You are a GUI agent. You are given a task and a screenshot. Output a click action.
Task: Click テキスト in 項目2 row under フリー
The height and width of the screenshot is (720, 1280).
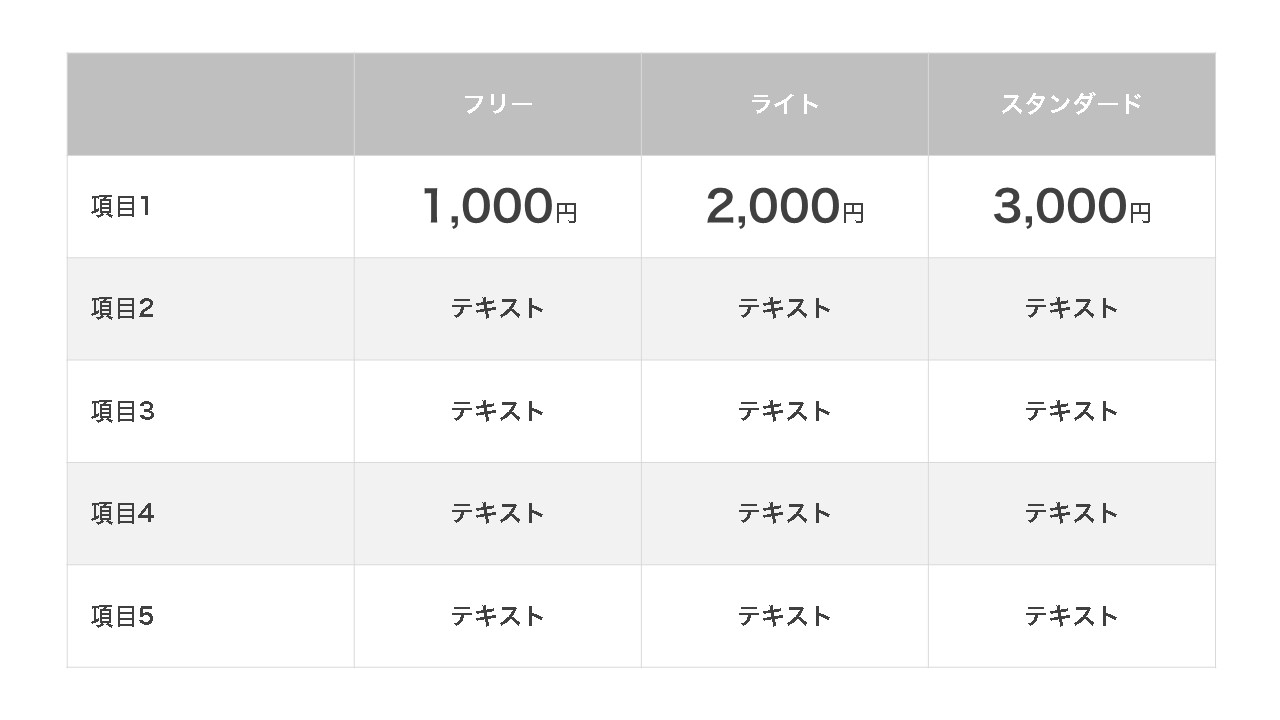(x=498, y=309)
